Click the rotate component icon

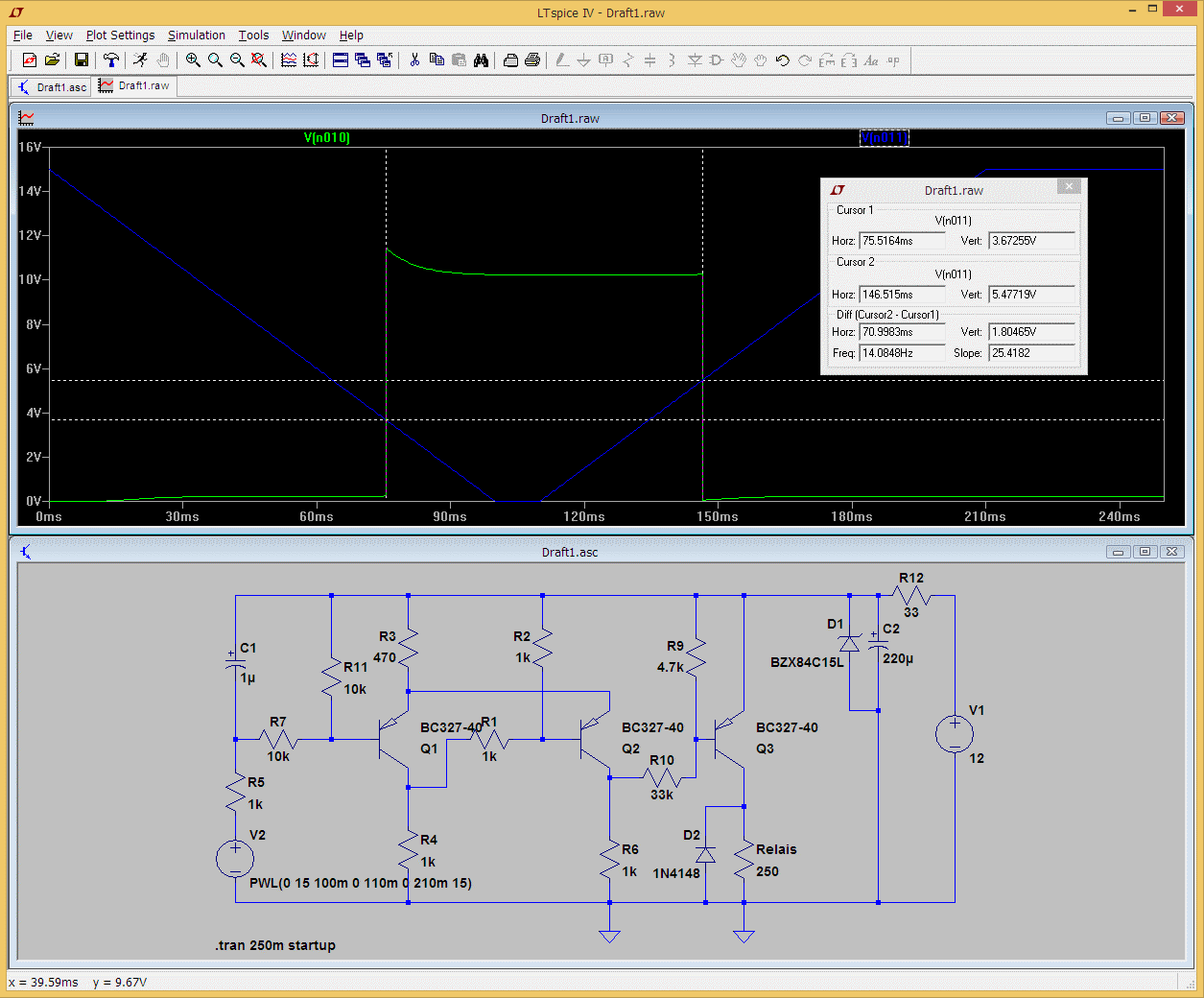point(827,59)
